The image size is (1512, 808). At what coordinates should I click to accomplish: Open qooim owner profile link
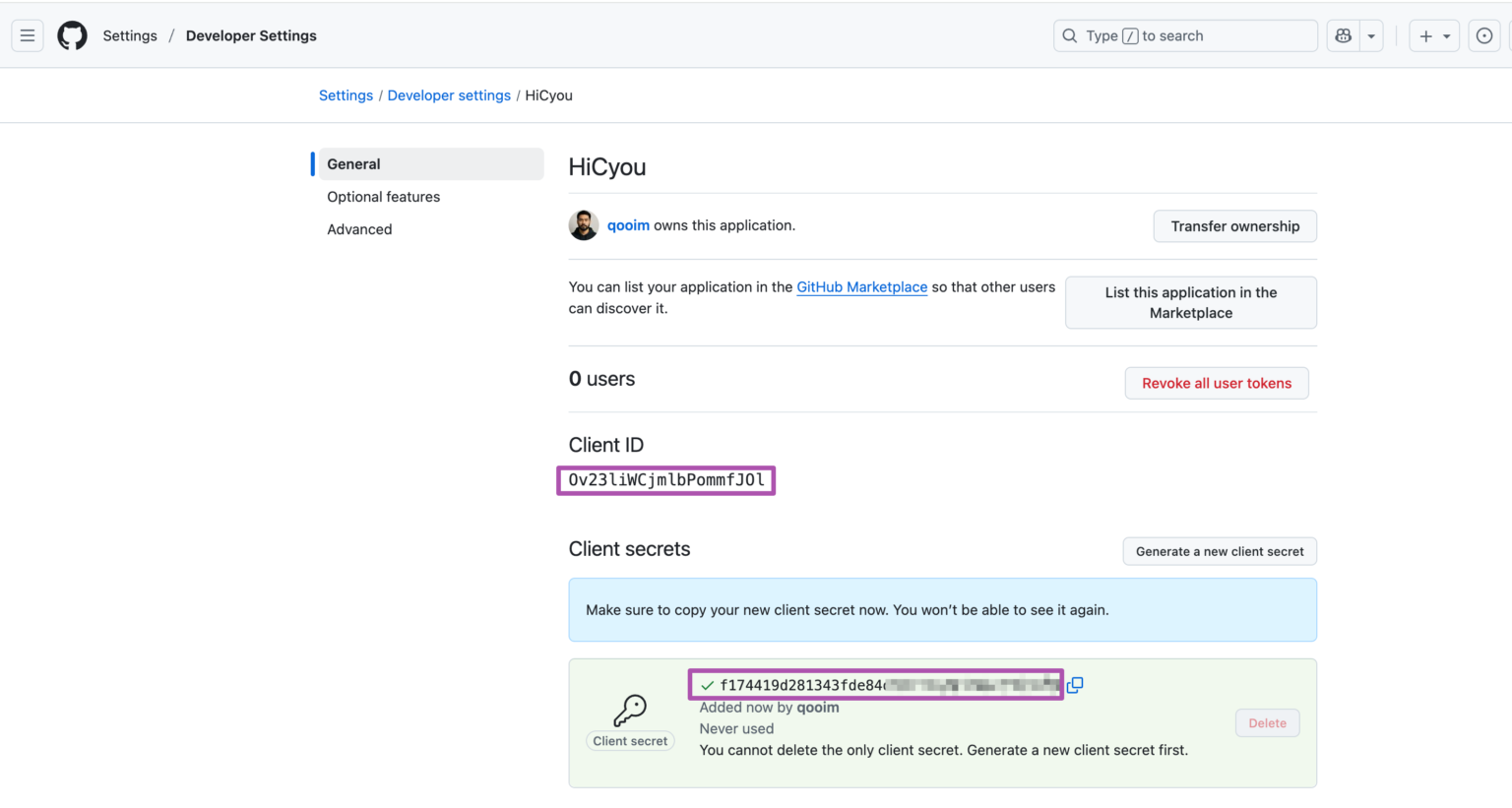[x=628, y=225]
